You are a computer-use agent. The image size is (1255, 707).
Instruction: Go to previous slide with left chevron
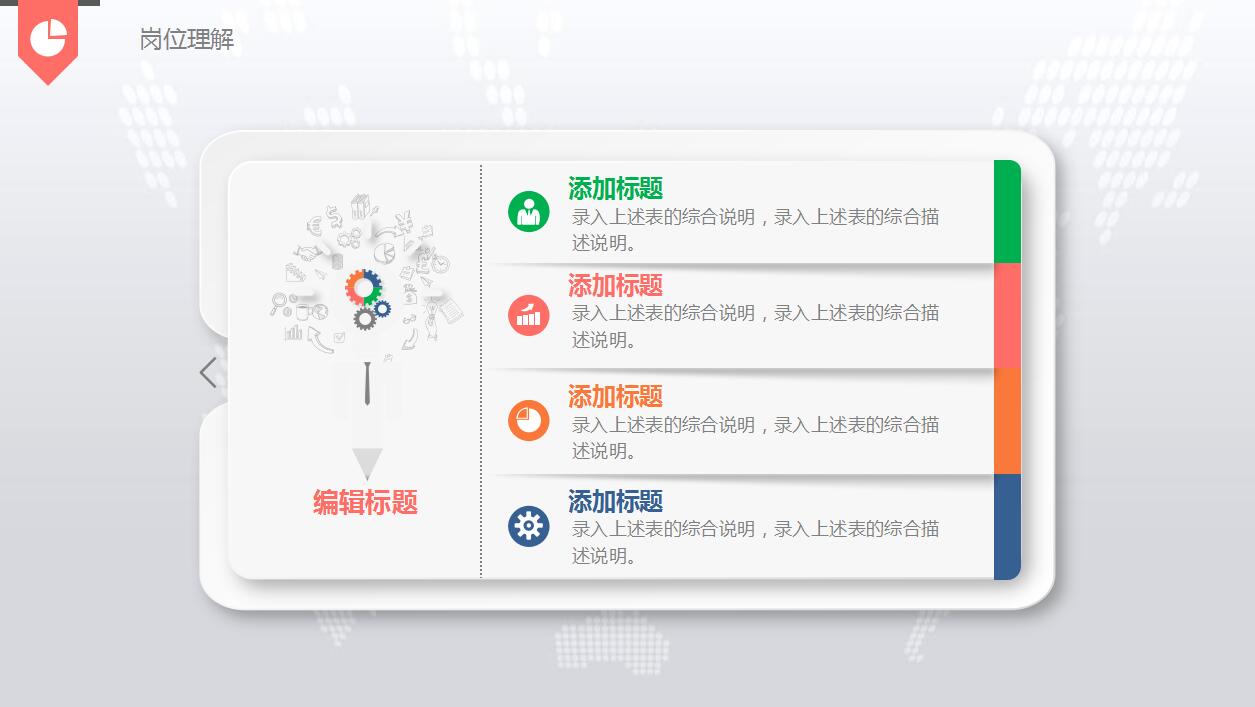click(208, 373)
